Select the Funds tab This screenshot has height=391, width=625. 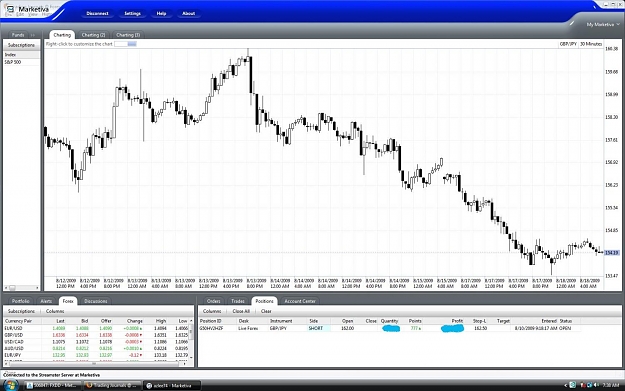pyautogui.click(x=18, y=35)
